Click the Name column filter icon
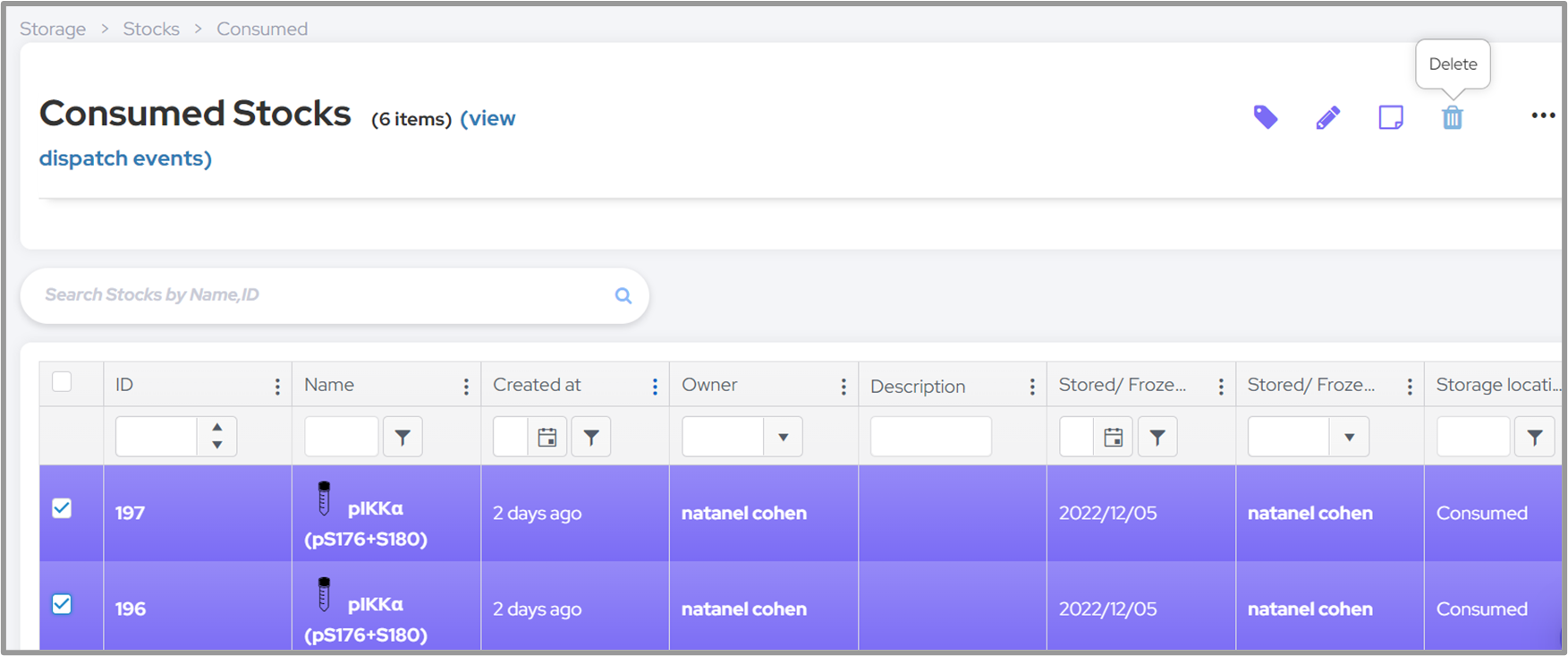 pyautogui.click(x=403, y=437)
